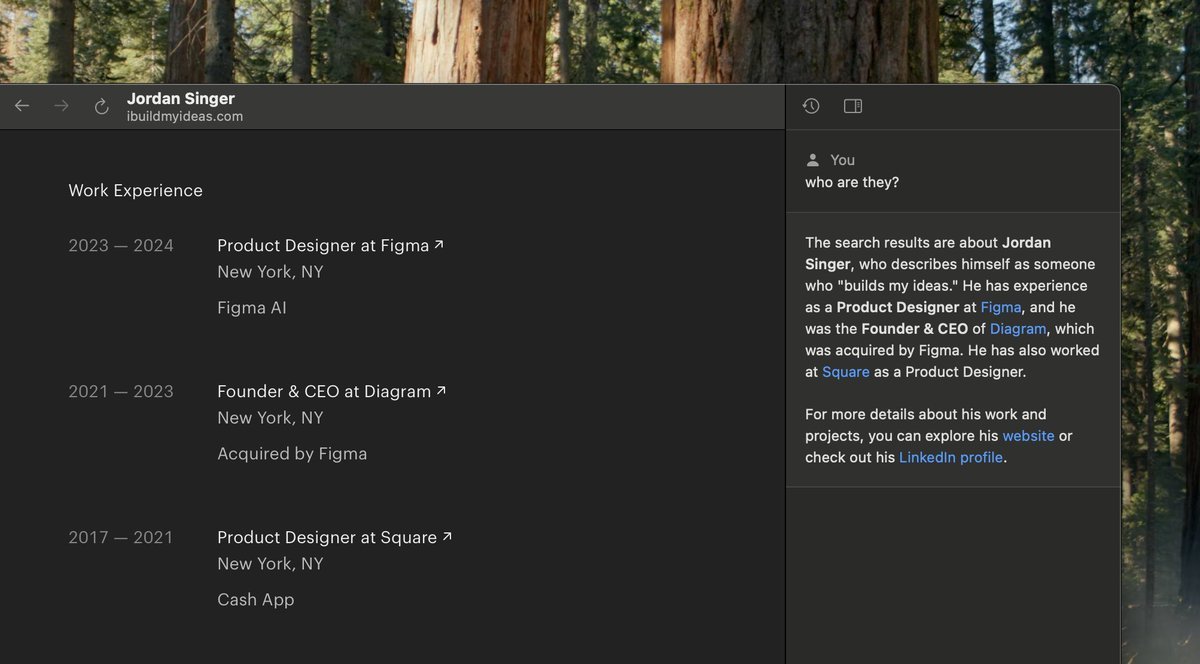
Task: Toggle the sidebar panel icon
Action: point(853,106)
